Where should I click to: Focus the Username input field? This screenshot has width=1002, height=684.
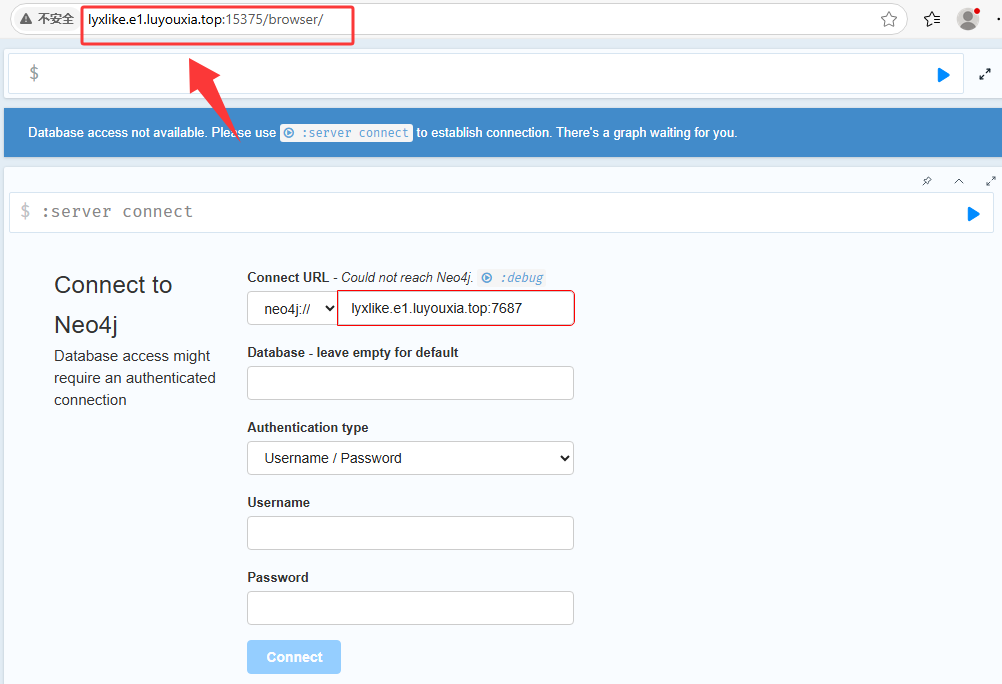pyautogui.click(x=410, y=532)
